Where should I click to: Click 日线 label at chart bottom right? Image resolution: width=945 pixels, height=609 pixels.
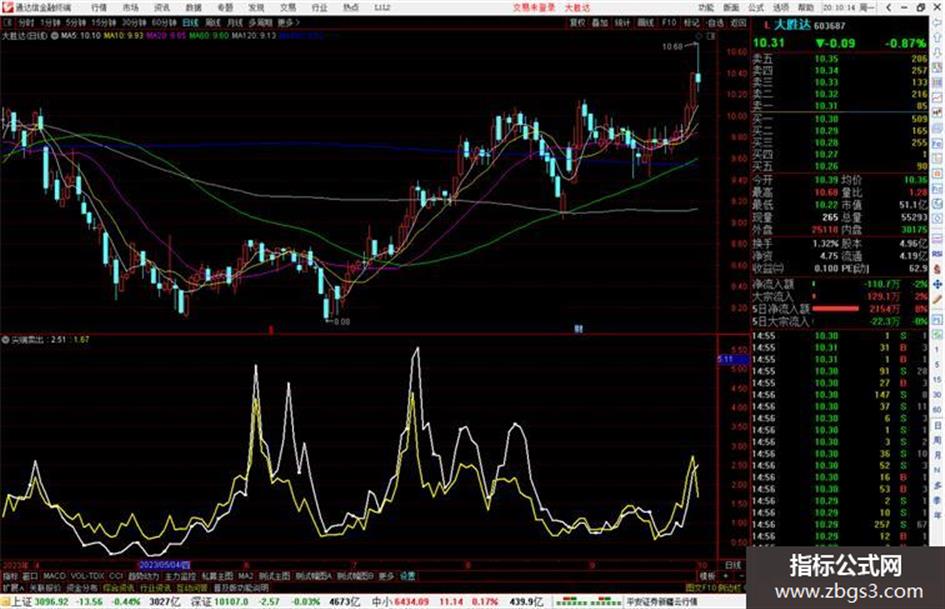coord(733,565)
